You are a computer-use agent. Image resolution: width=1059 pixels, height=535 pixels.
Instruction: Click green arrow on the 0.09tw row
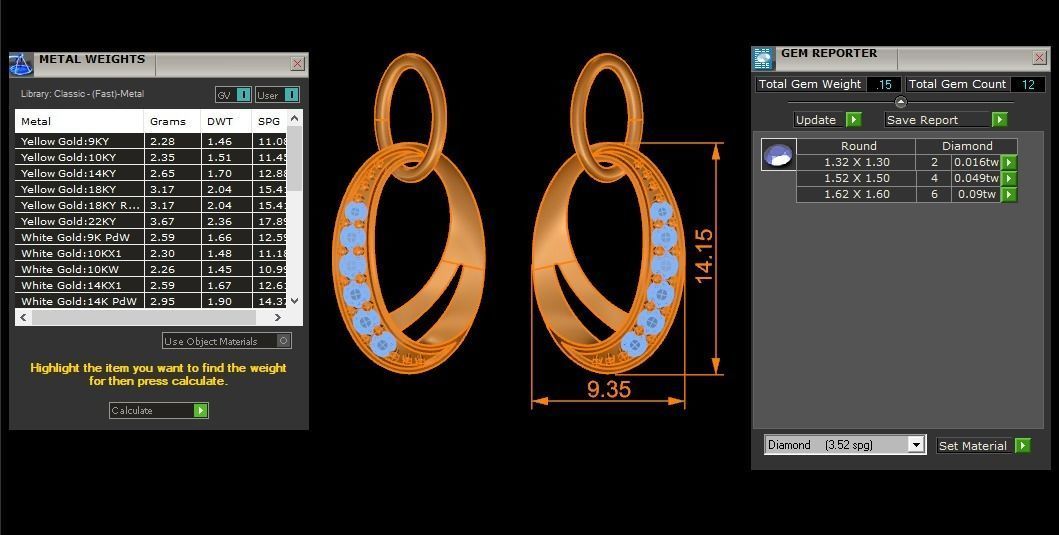click(1009, 195)
